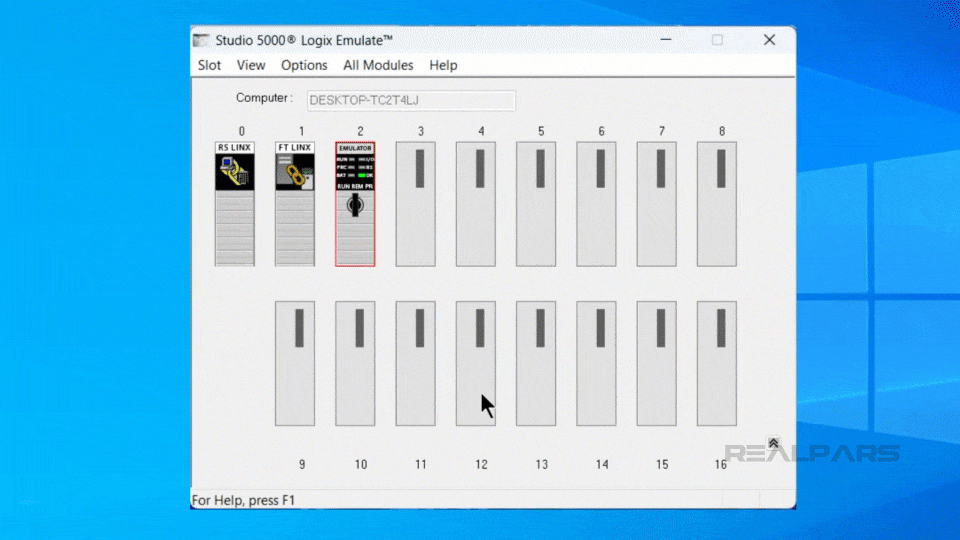Click the empty slot 8
The image size is (960, 540).
coord(717,204)
